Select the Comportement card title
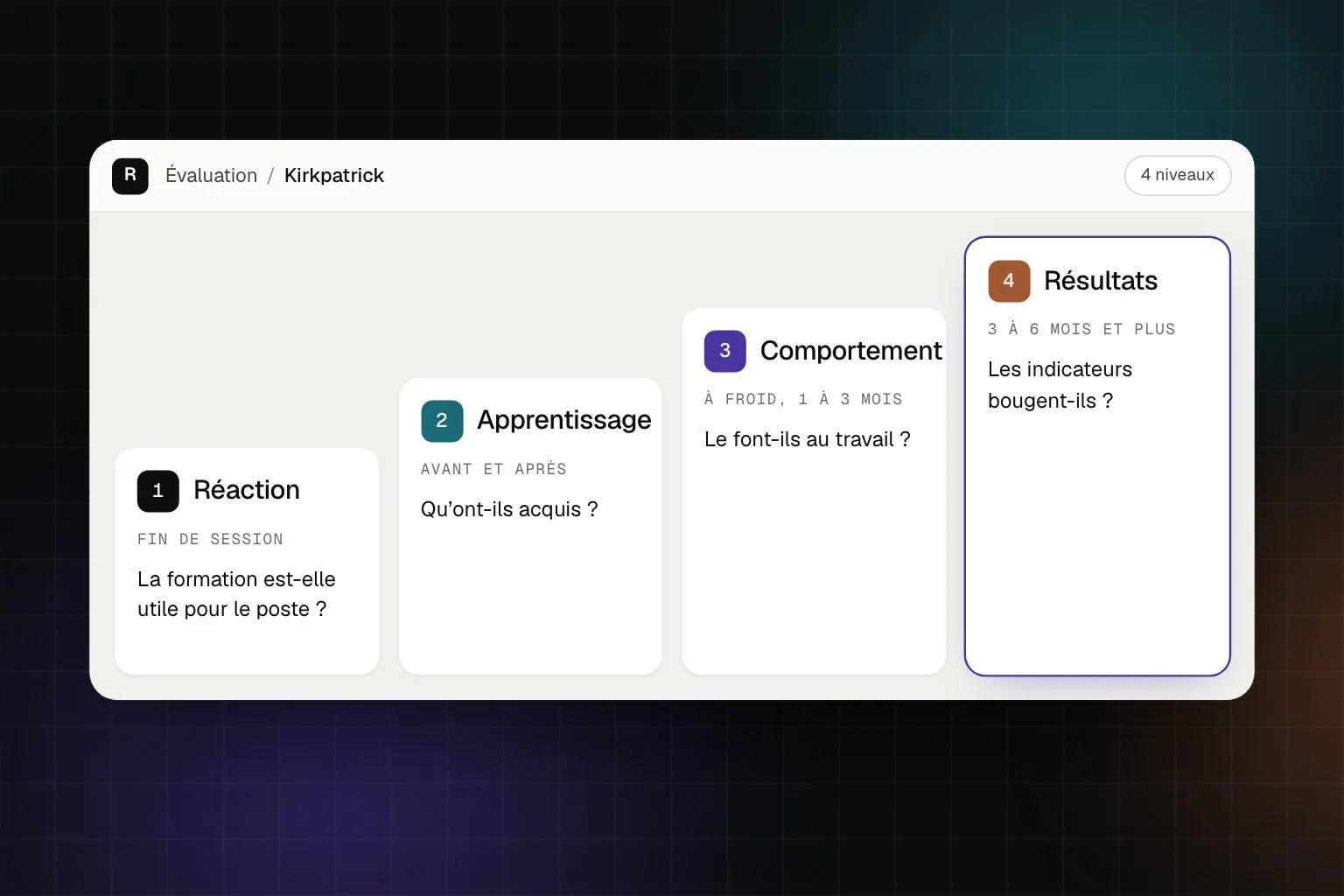 [x=851, y=351]
